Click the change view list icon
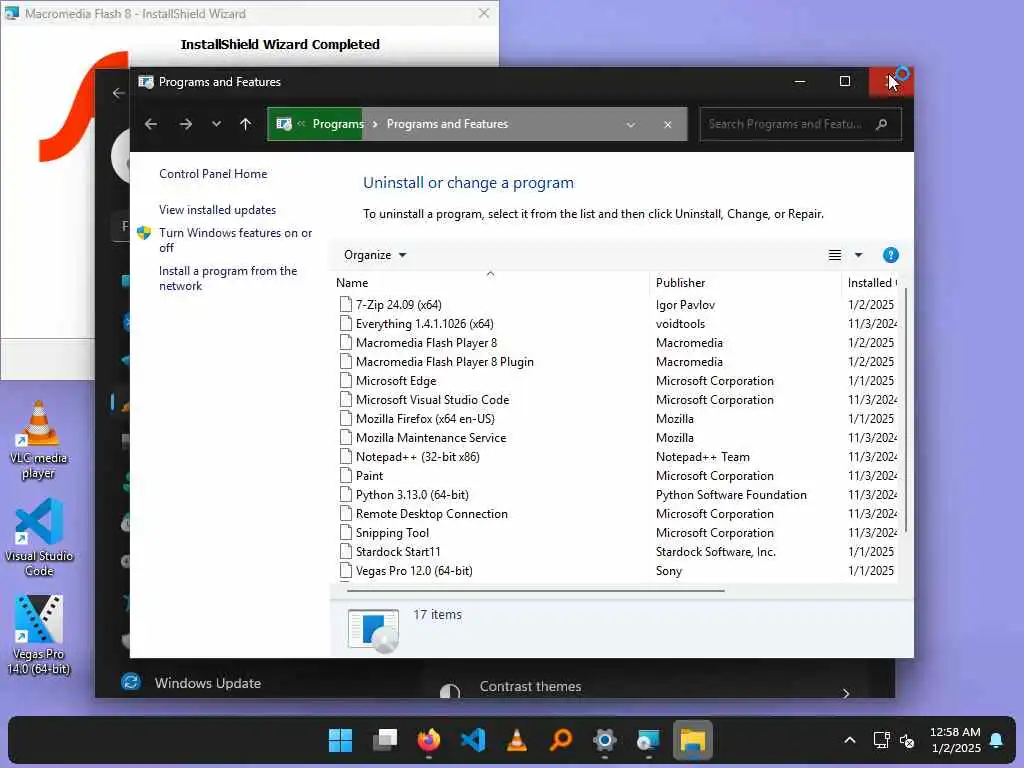The image size is (1024, 768). [x=835, y=255]
